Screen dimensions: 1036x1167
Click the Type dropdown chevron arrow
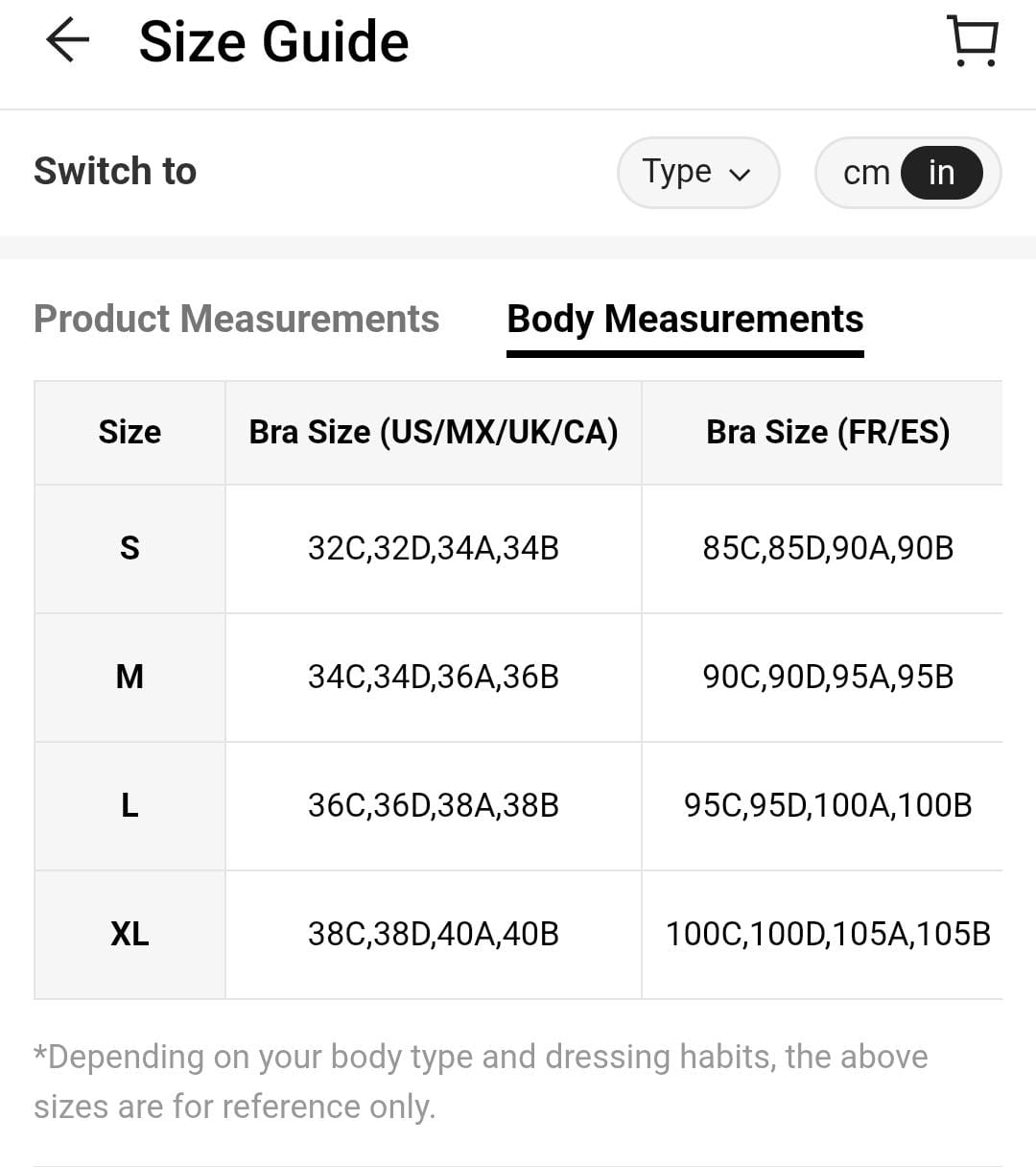tap(740, 175)
